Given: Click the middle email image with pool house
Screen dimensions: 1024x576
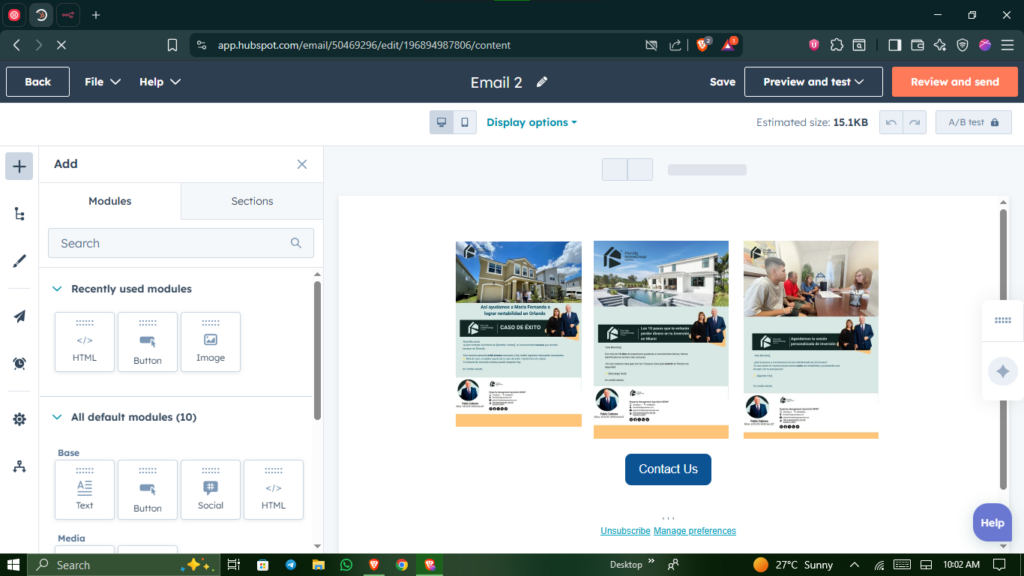Looking at the screenshot, I should (661, 340).
